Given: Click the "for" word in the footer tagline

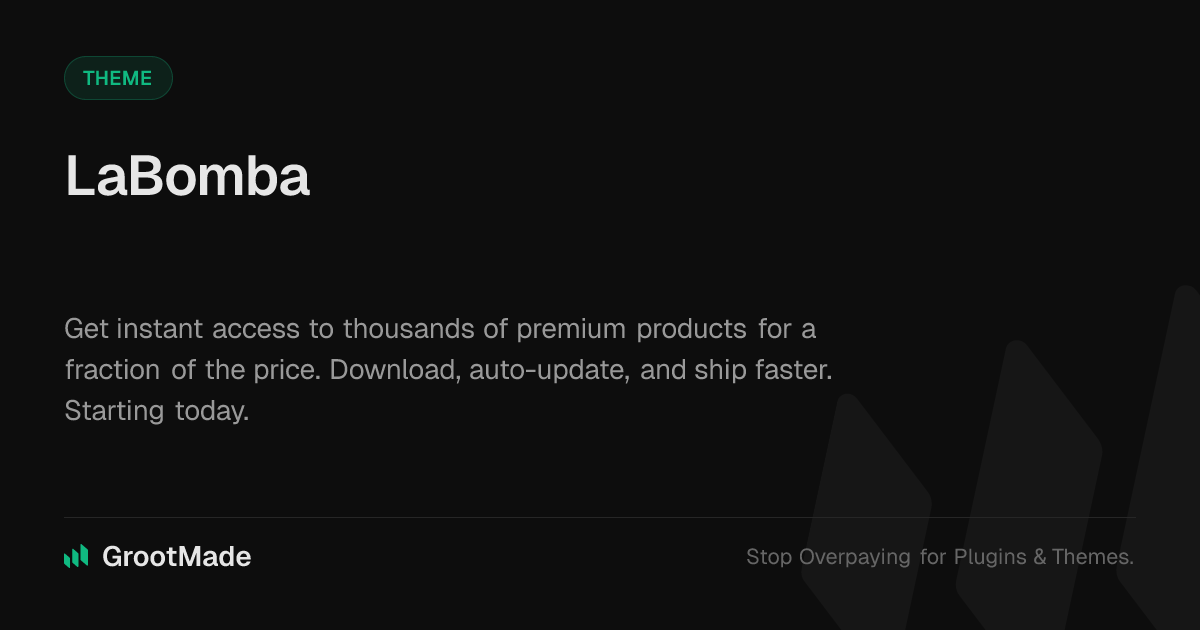Looking at the screenshot, I should pyautogui.click(x=933, y=557).
